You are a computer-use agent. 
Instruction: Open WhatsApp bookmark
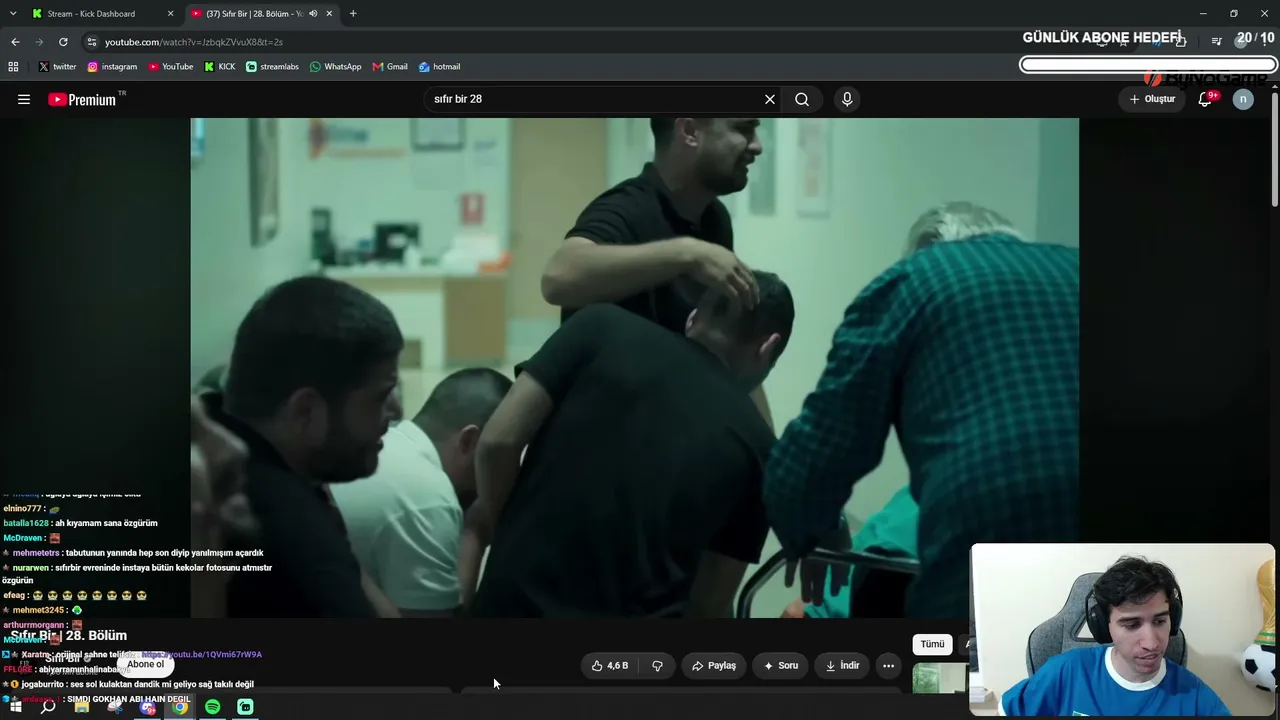pyautogui.click(x=335, y=67)
